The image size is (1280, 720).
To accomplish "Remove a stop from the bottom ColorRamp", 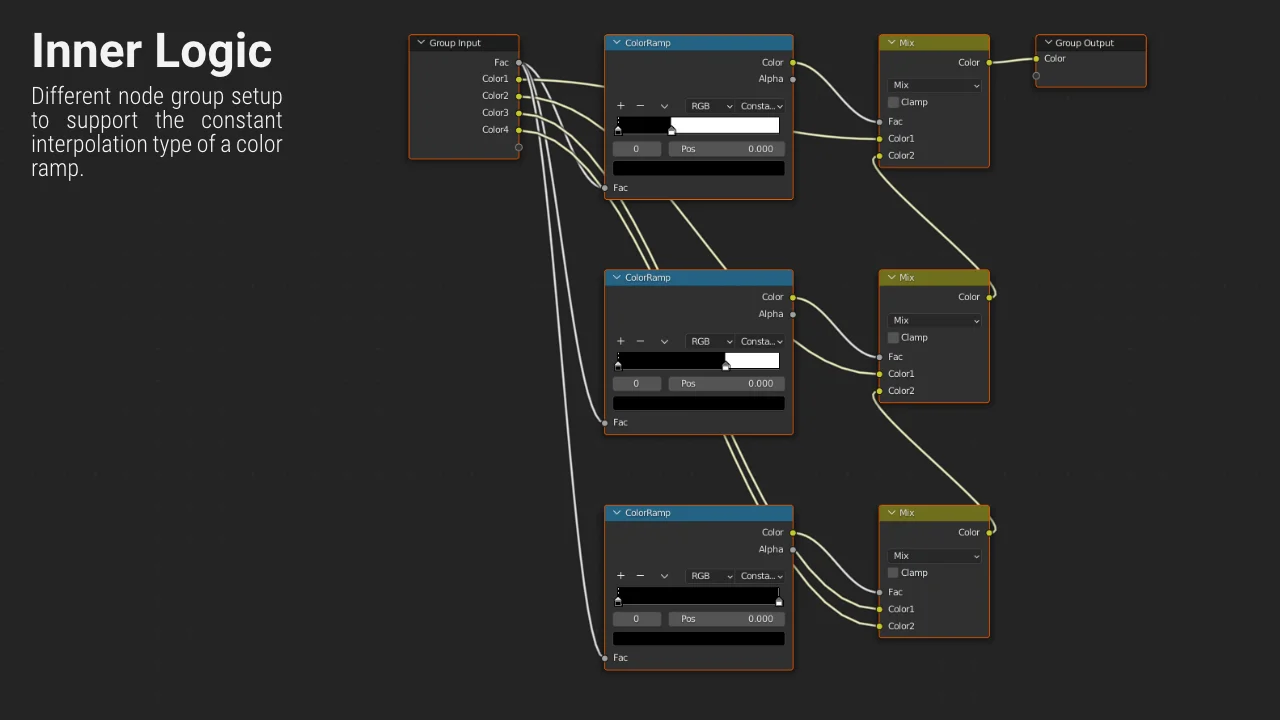I will point(640,575).
